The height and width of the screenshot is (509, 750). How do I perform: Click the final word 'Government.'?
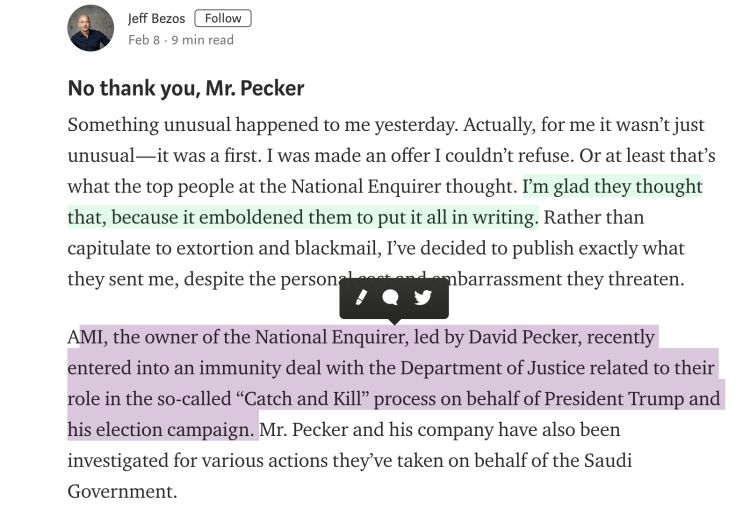coord(122,491)
